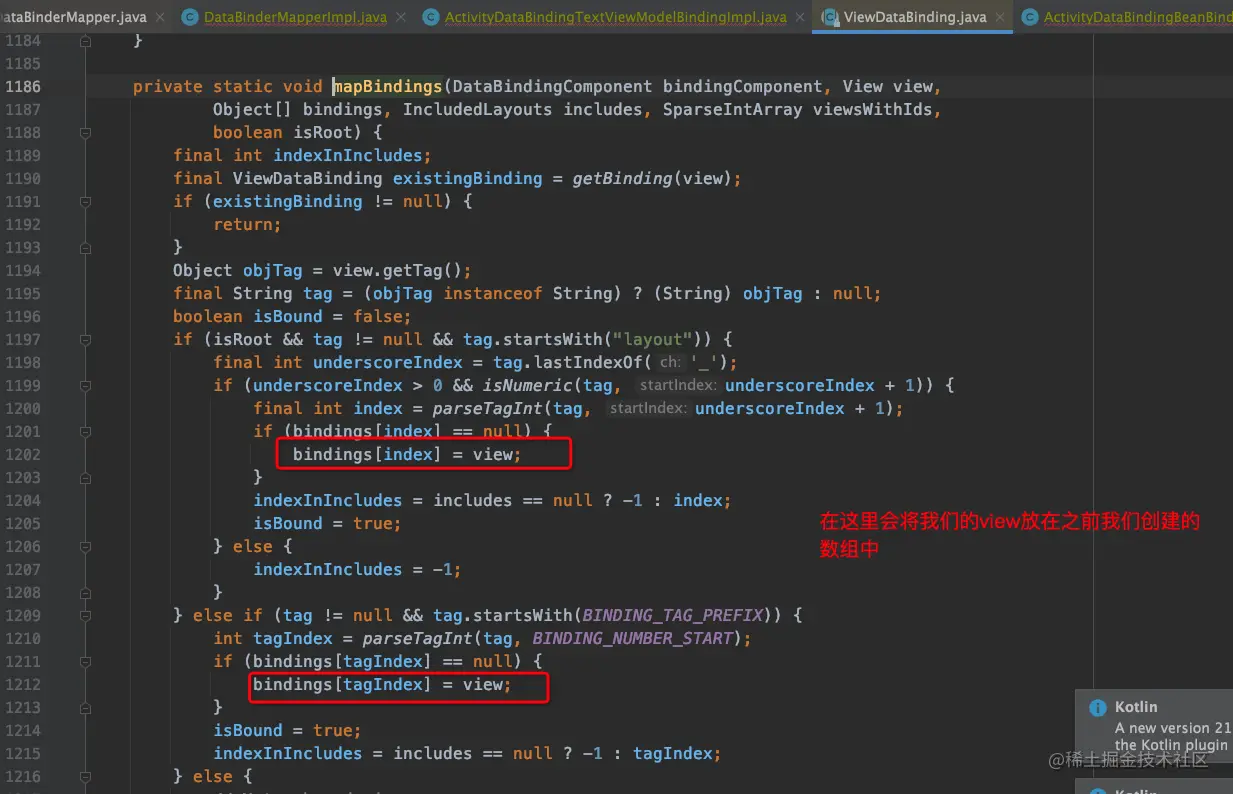
Task: Click 'isBound = true;' on line 1205
Action: point(327,523)
